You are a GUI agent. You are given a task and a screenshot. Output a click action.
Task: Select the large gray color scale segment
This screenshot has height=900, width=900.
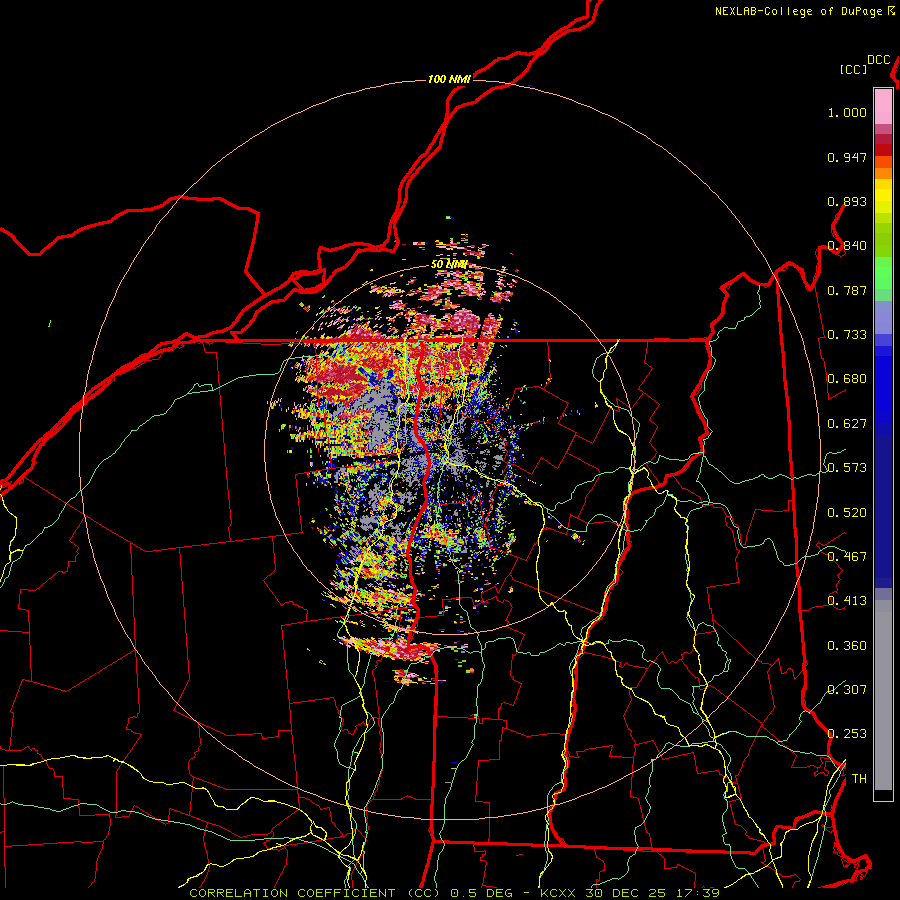pyautogui.click(x=883, y=695)
